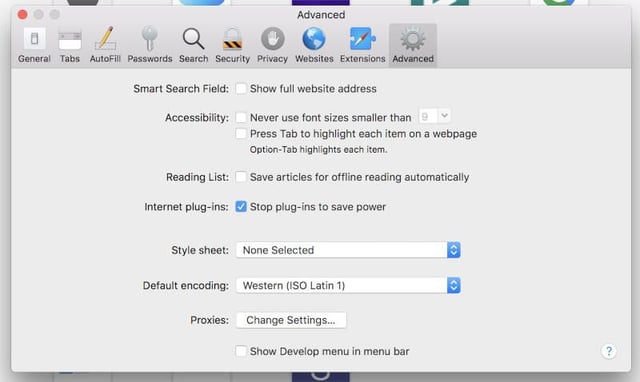Click the Proxies Change Settings button

pyautogui.click(x=291, y=320)
